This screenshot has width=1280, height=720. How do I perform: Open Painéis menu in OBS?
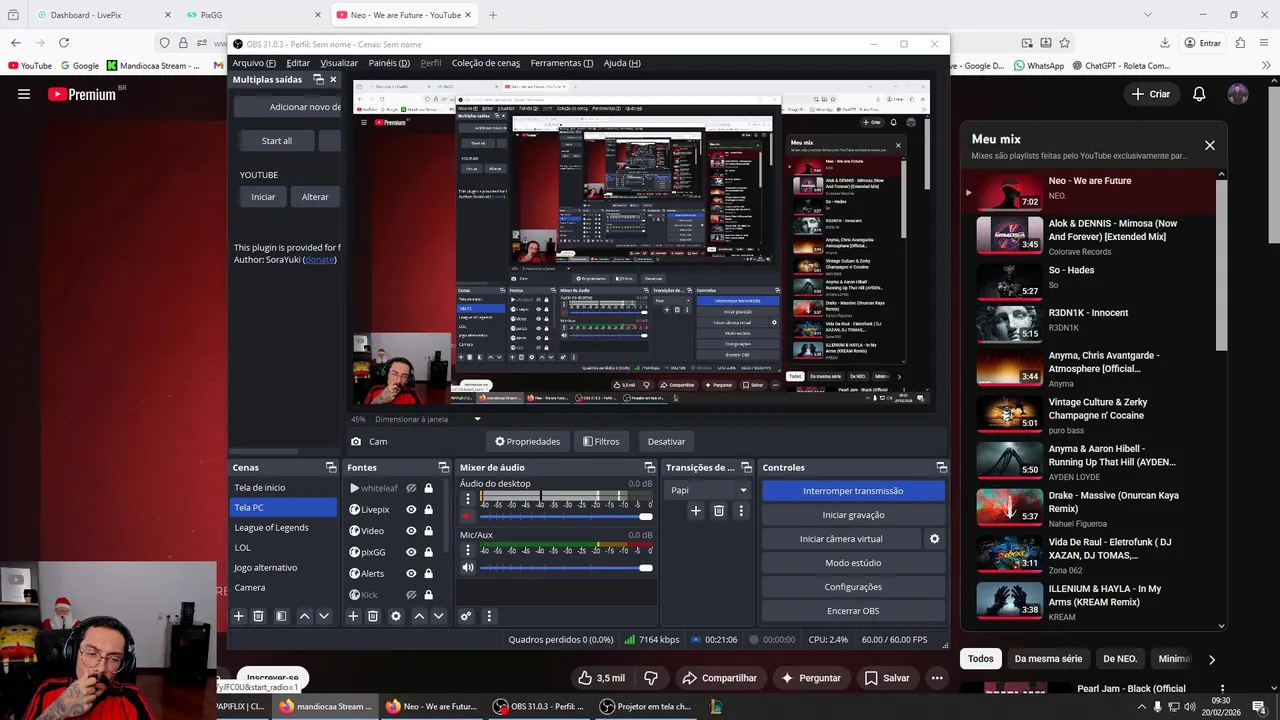[x=389, y=63]
